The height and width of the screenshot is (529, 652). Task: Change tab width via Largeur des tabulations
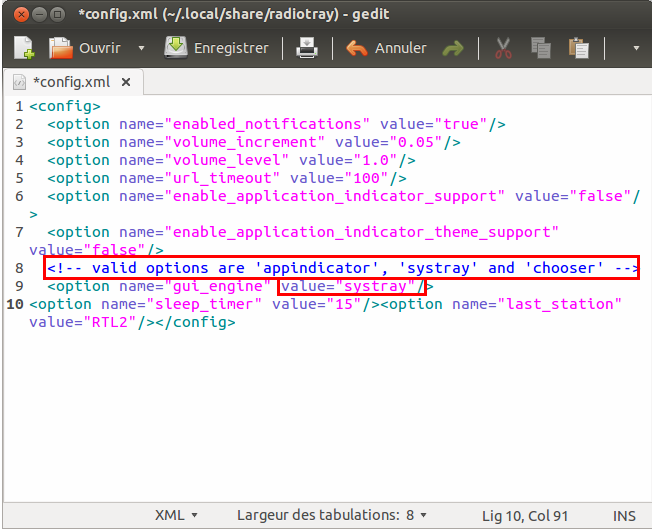tap(331, 515)
